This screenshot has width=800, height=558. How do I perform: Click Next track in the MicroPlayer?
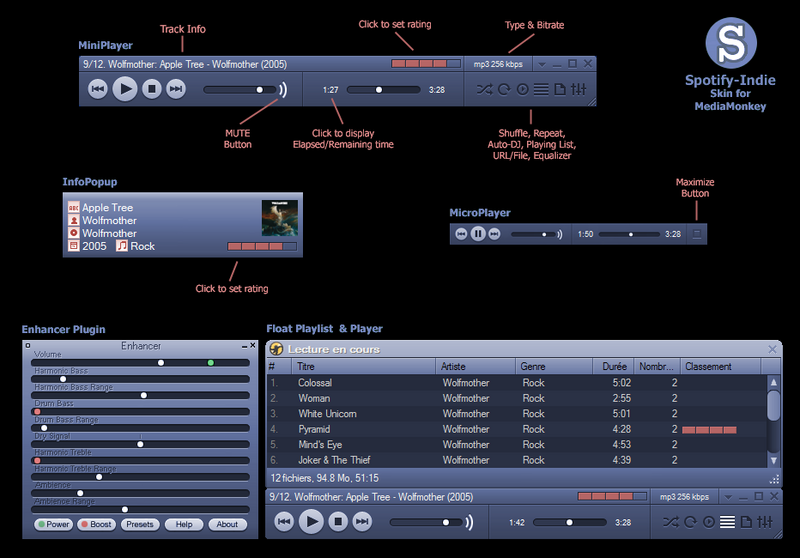(x=494, y=234)
